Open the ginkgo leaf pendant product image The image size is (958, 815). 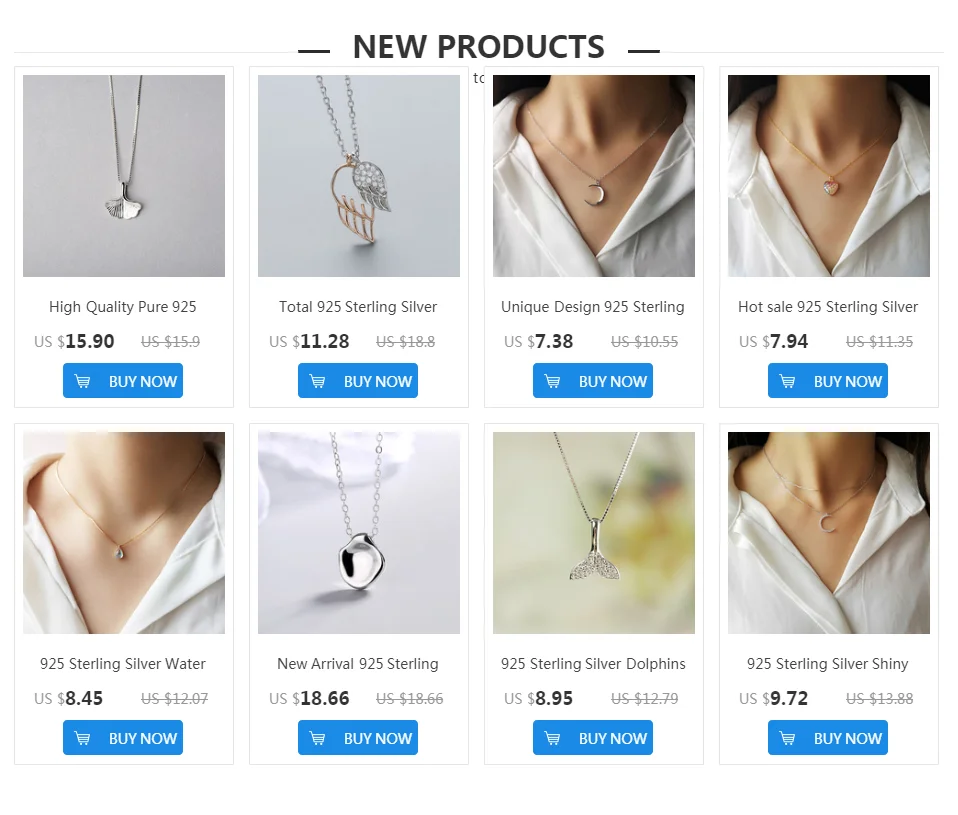click(124, 176)
